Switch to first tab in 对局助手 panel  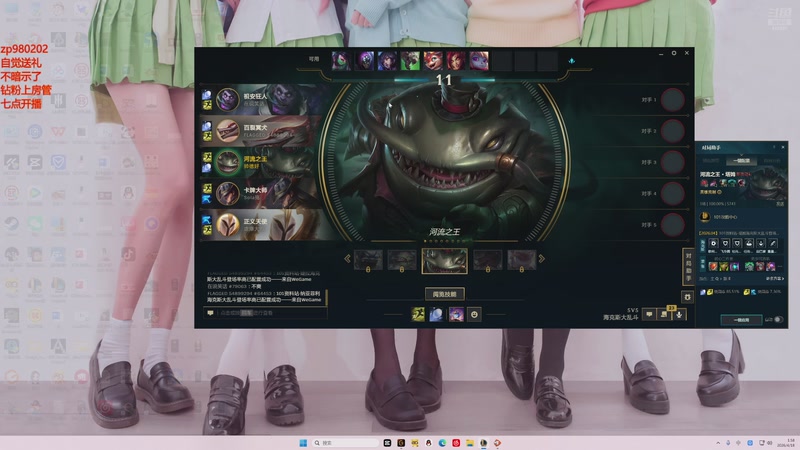[x=711, y=161]
